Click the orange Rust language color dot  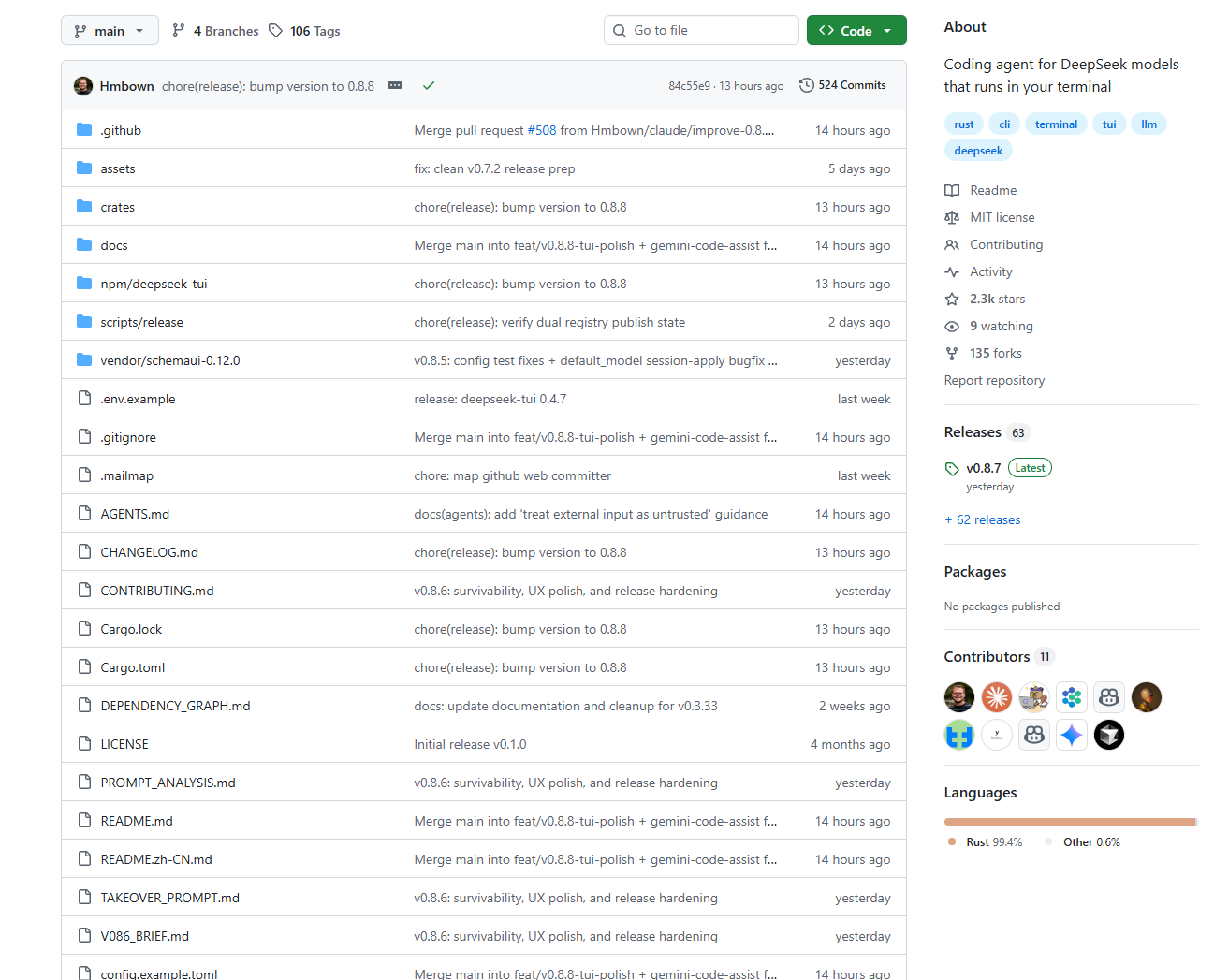click(952, 841)
